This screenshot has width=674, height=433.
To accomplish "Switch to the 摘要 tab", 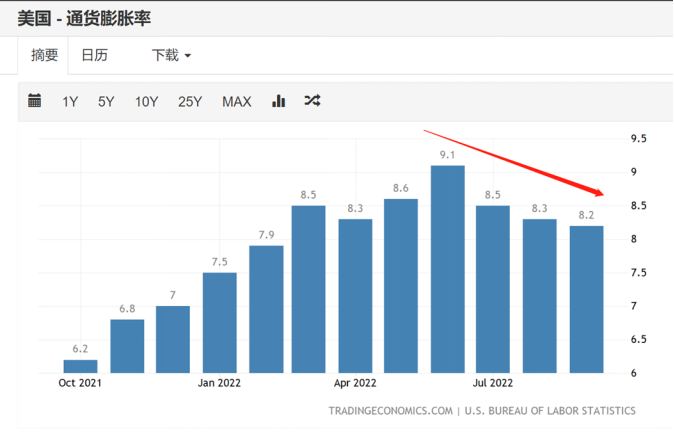I will 43,55.
